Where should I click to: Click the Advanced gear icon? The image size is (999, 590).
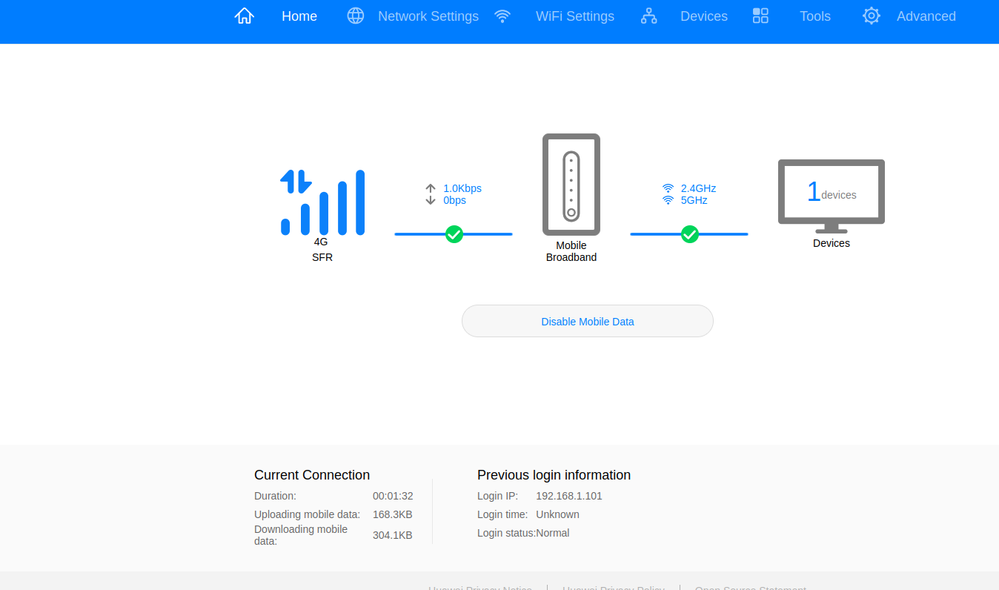coord(871,16)
